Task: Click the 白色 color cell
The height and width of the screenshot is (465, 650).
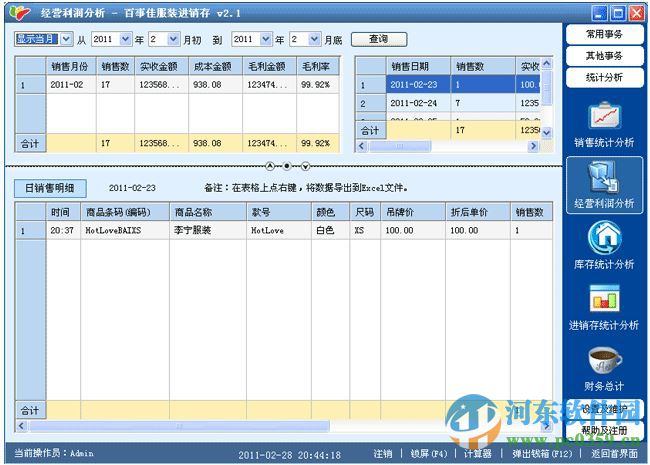Action: 330,230
